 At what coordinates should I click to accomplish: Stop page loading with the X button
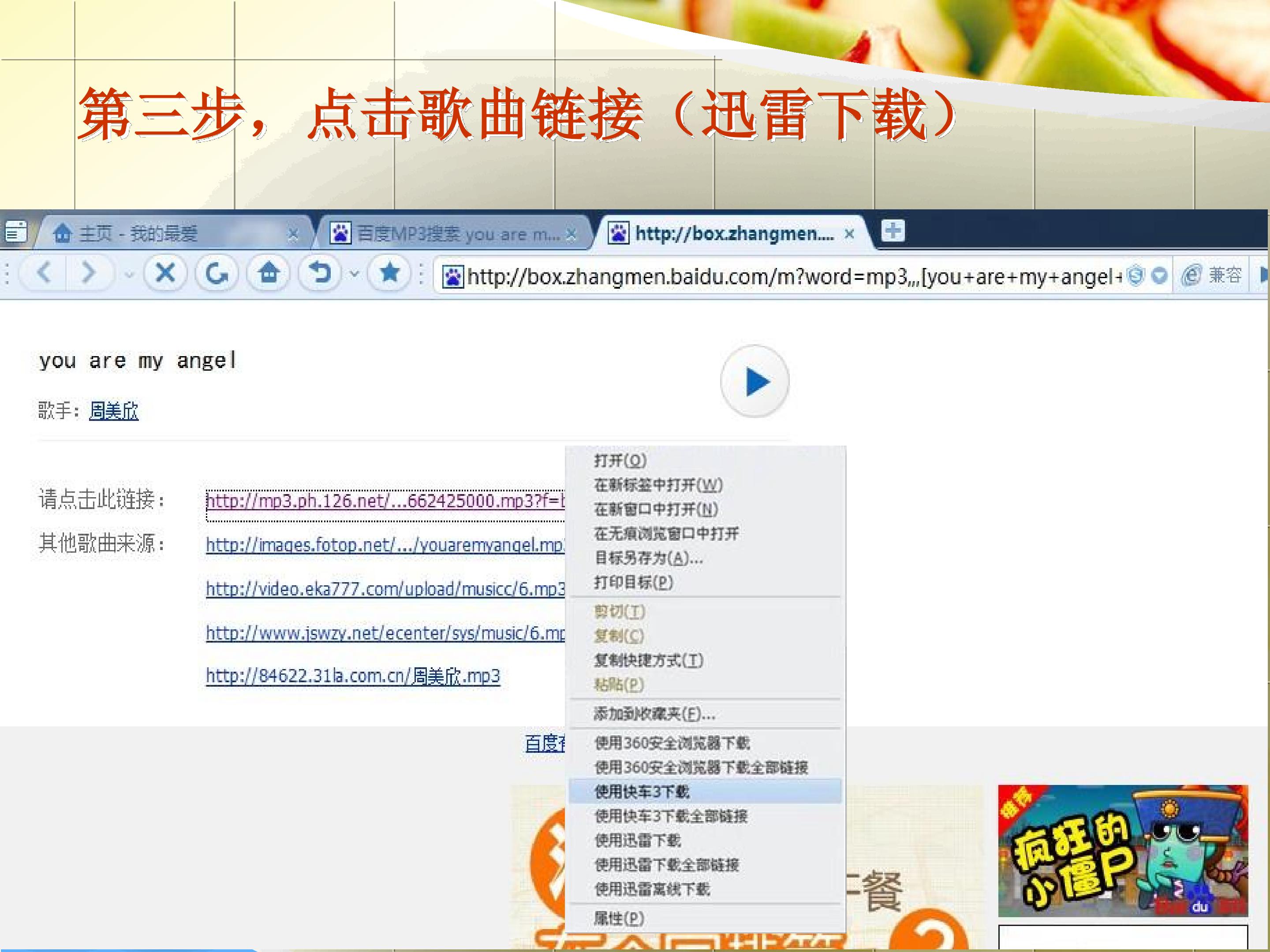[165, 273]
